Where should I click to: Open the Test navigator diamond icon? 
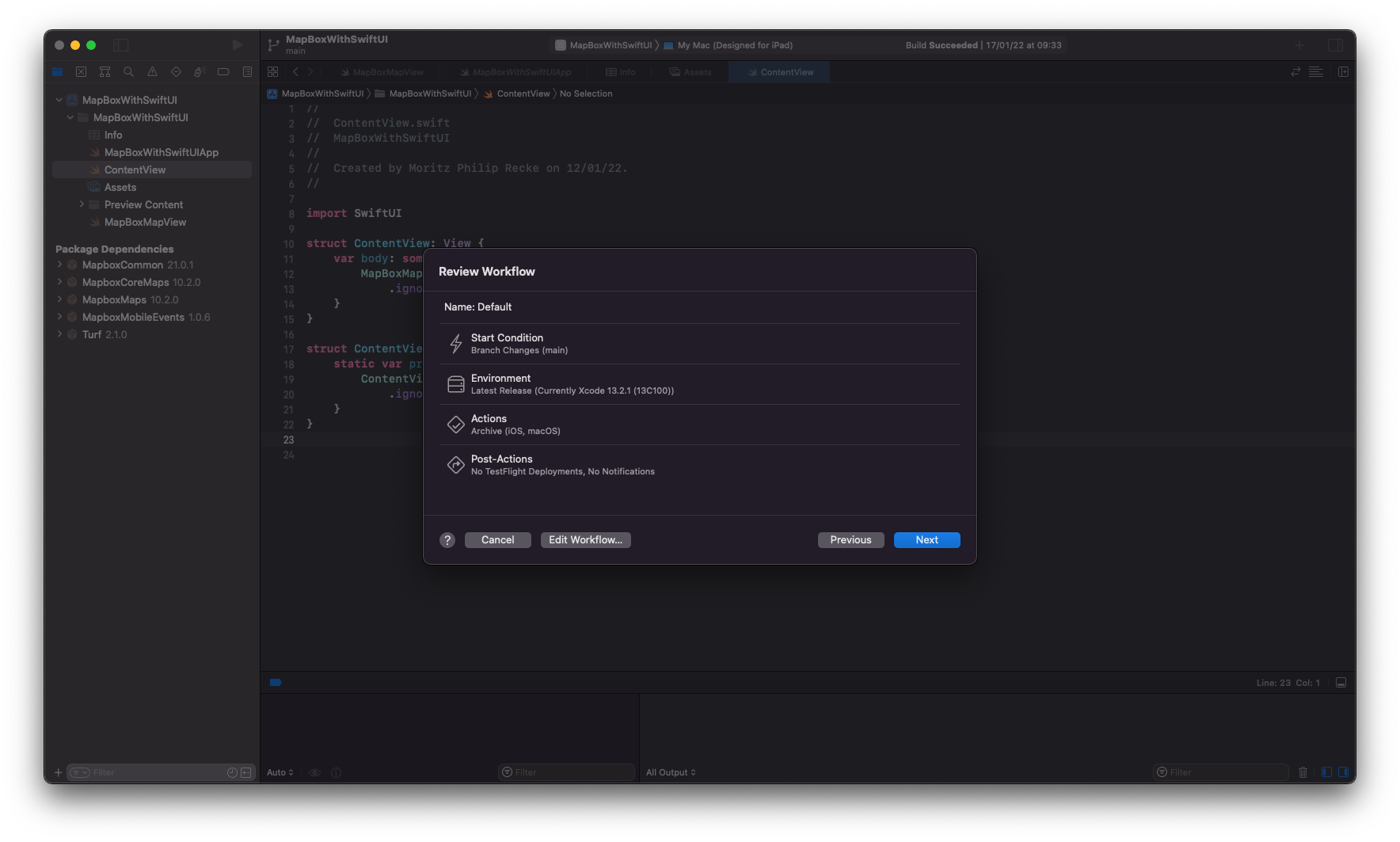tap(176, 72)
